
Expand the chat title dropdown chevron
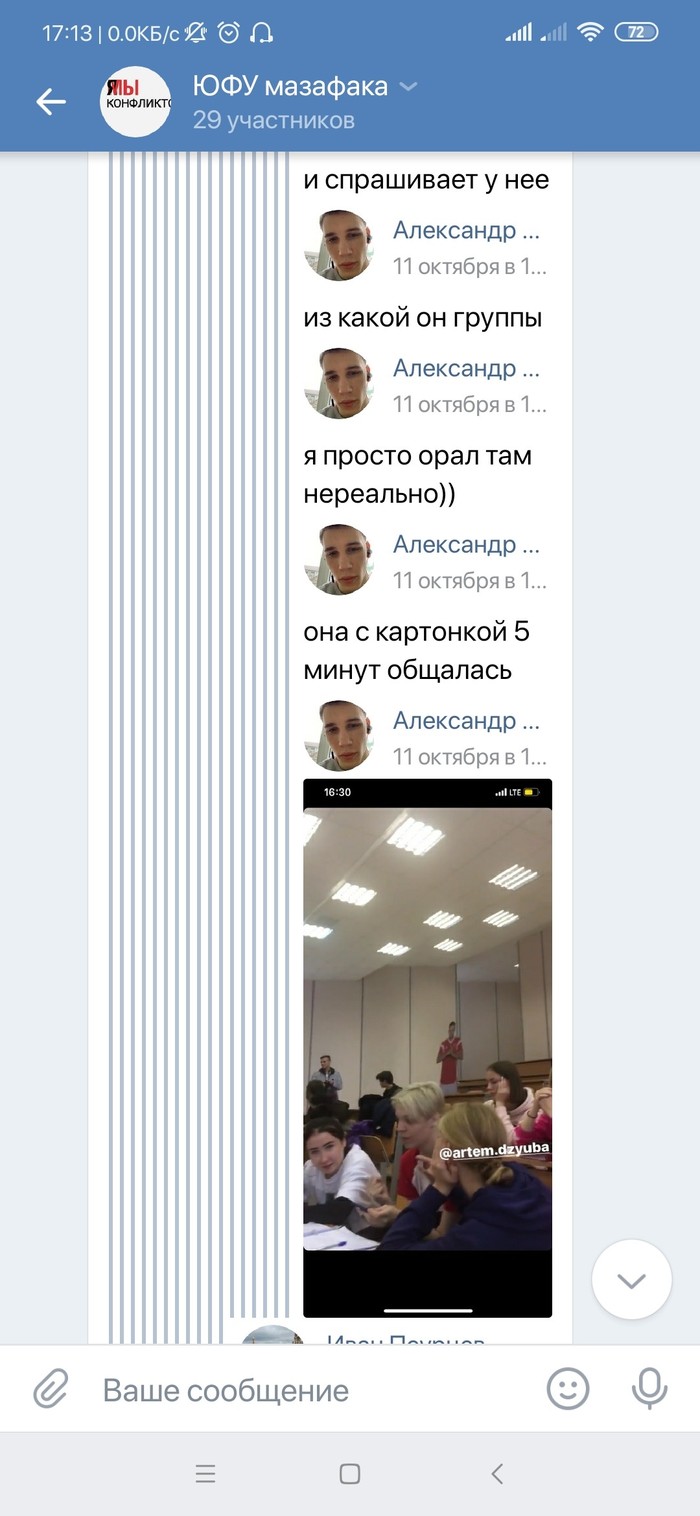(x=408, y=87)
